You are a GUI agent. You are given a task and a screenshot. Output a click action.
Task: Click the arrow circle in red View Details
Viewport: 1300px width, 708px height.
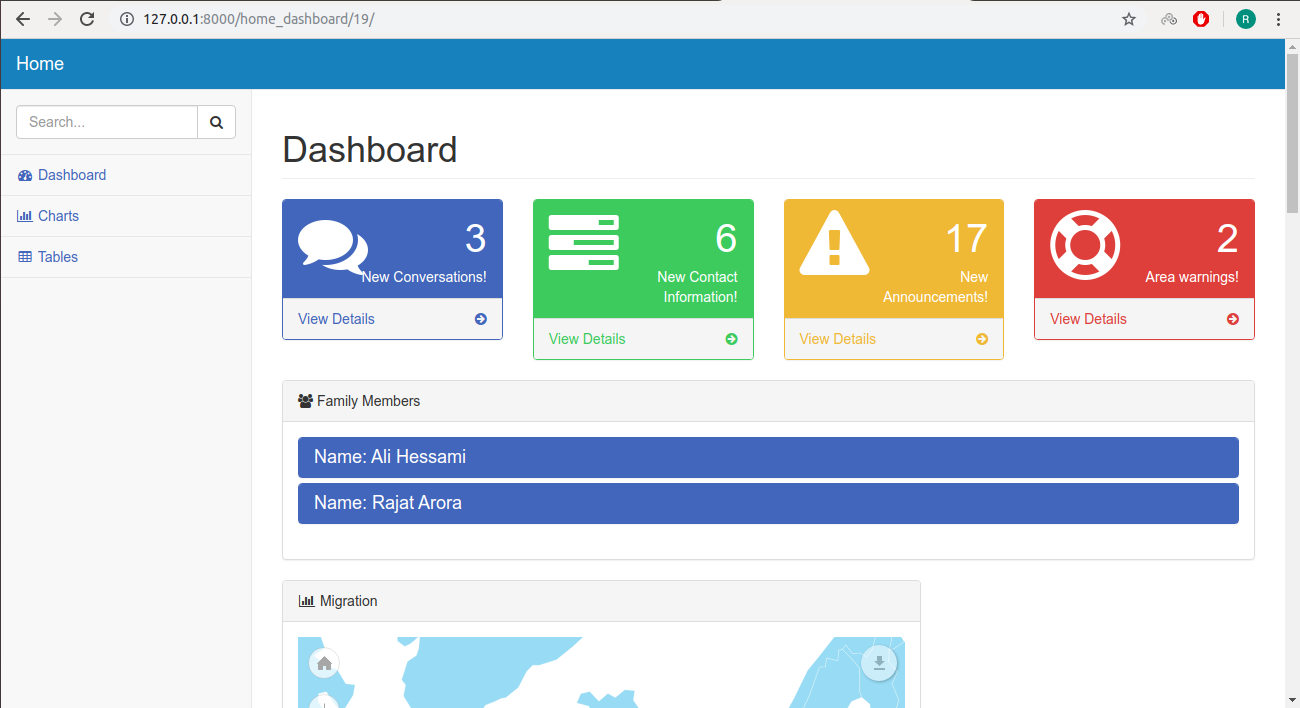[x=1233, y=319]
